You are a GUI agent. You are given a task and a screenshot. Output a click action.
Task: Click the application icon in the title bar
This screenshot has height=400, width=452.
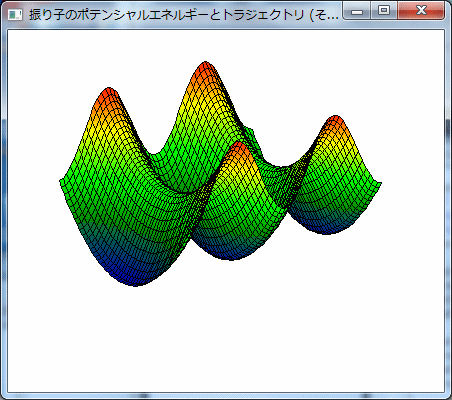[15, 14]
